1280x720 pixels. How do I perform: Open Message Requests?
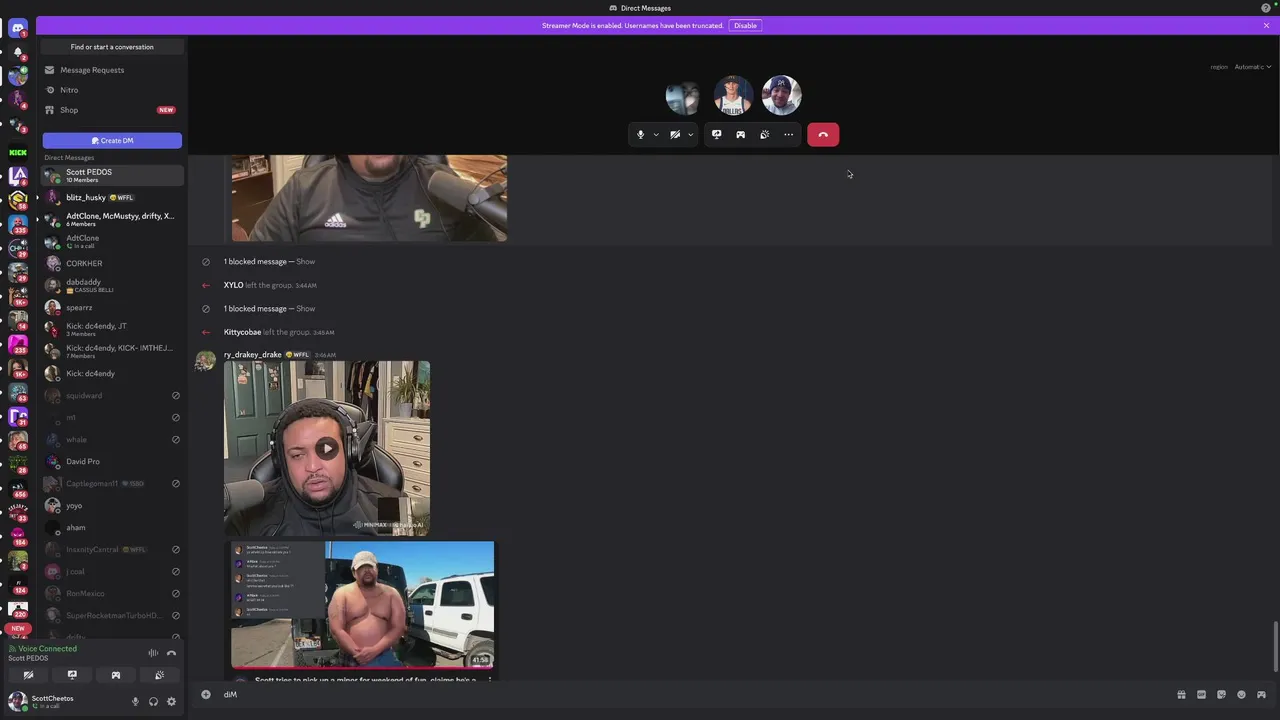pyautogui.click(x=112, y=70)
